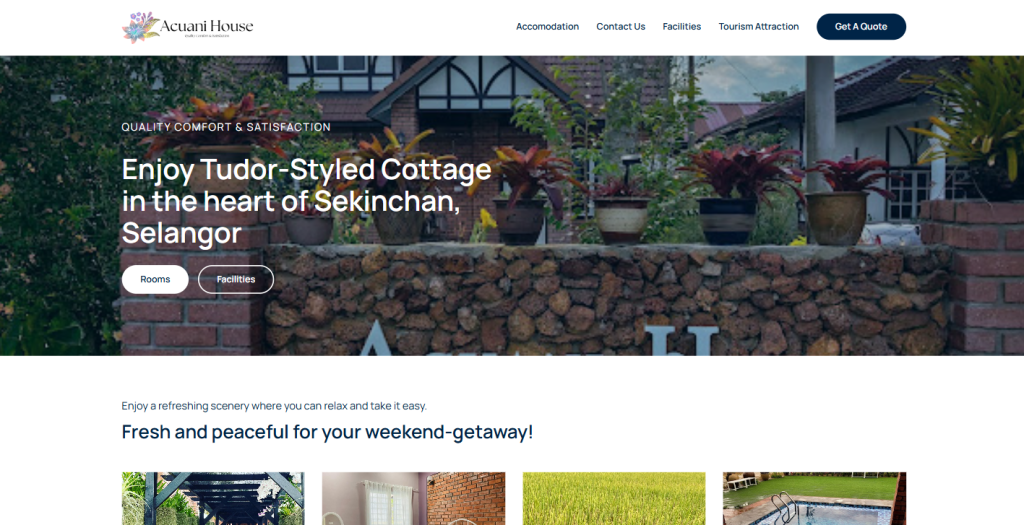The image size is (1024, 525).
Task: Open the Accomodation menu item
Action: click(x=547, y=27)
